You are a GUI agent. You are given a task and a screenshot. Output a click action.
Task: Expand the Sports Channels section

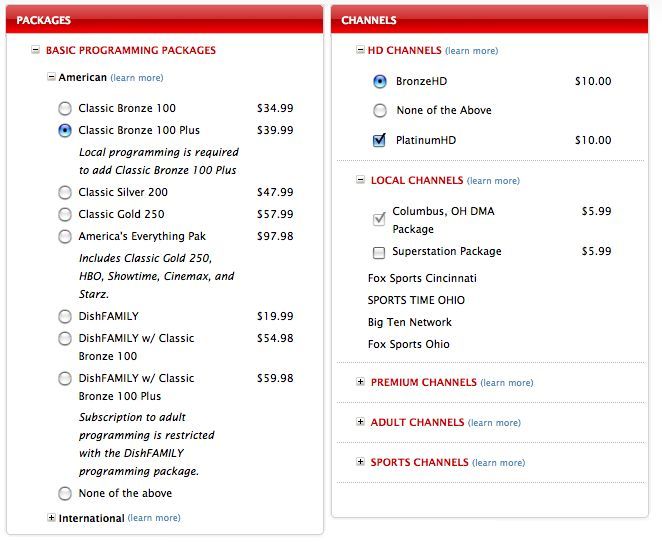coord(360,461)
